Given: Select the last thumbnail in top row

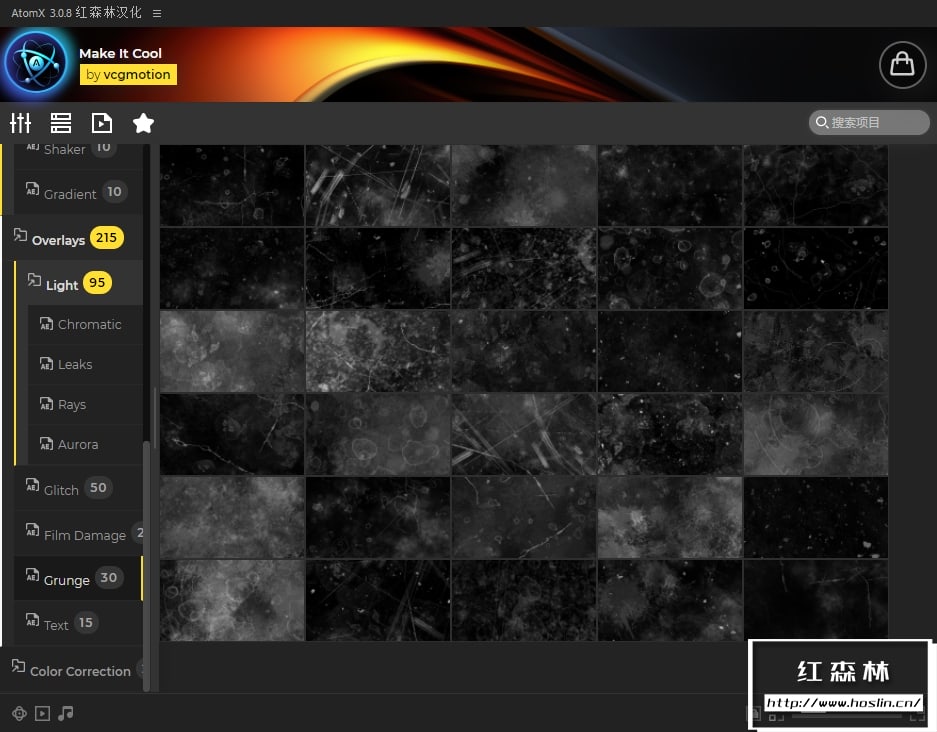Looking at the screenshot, I should [816, 186].
